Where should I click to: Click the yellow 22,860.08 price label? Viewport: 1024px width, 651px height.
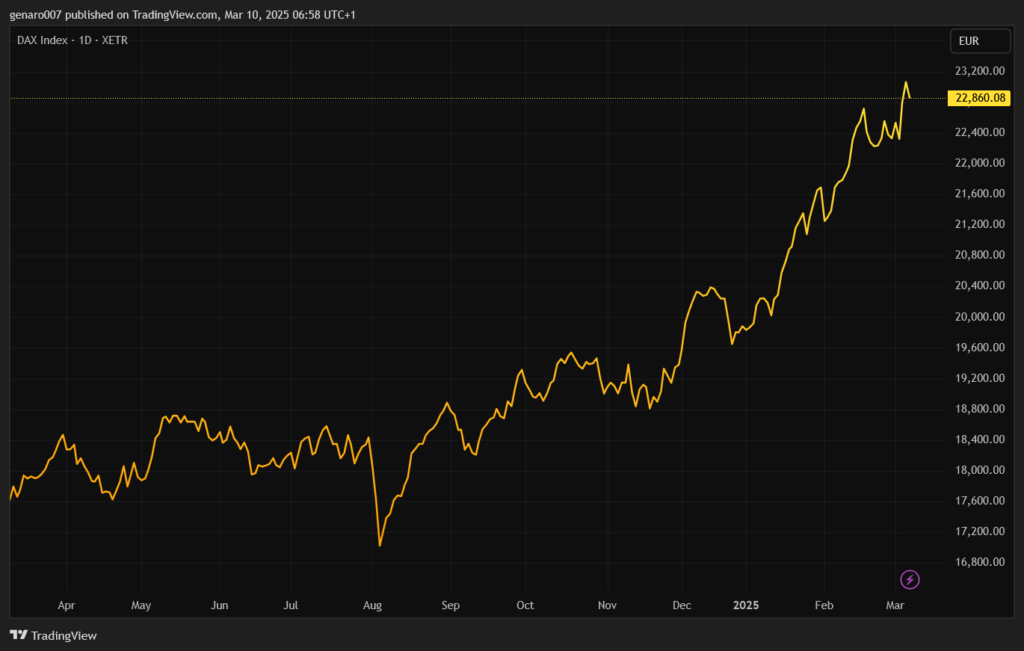click(x=980, y=98)
